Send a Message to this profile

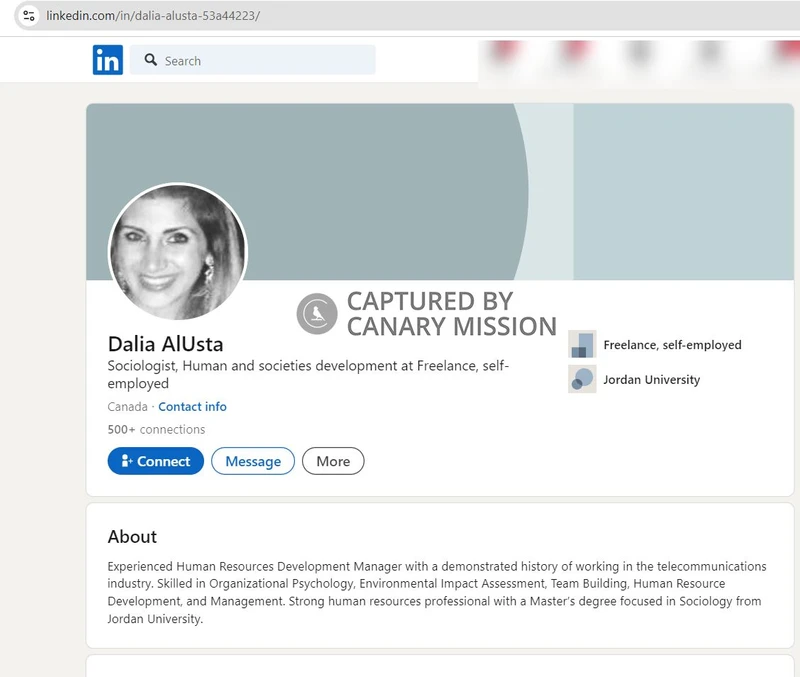pos(253,461)
